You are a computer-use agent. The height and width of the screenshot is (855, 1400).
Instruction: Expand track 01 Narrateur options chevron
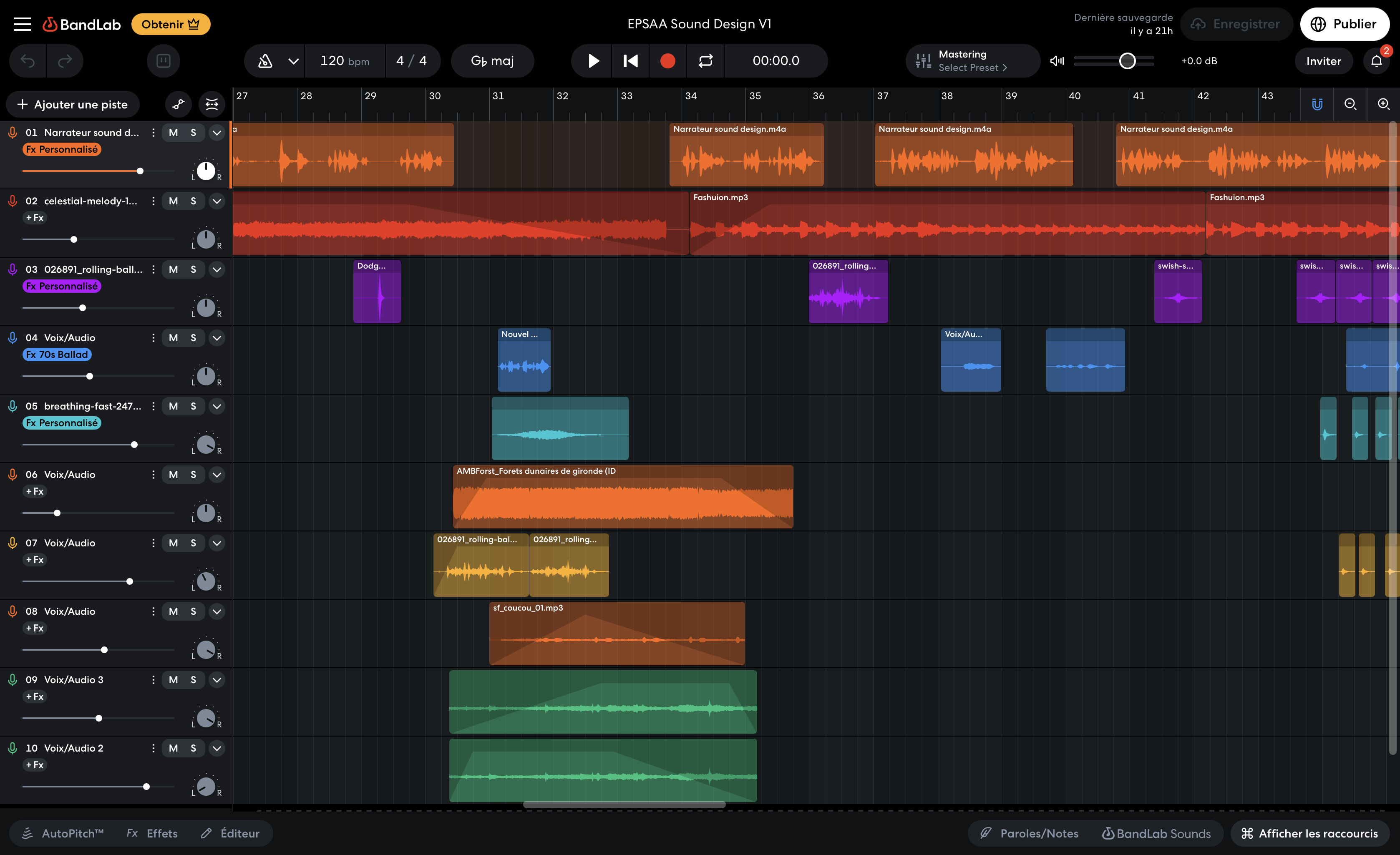217,133
